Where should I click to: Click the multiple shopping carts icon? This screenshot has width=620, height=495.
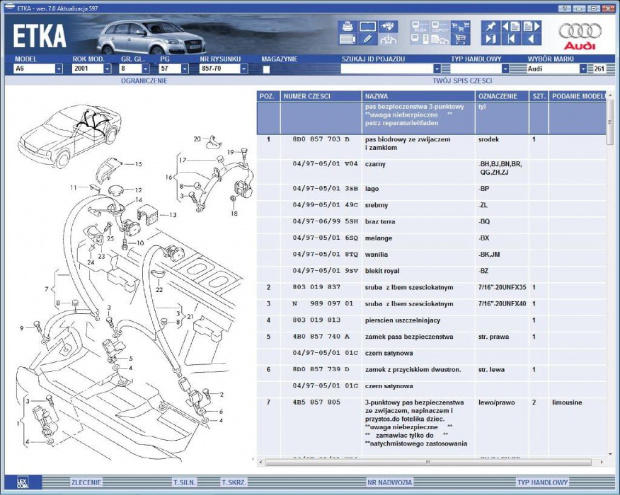click(461, 27)
